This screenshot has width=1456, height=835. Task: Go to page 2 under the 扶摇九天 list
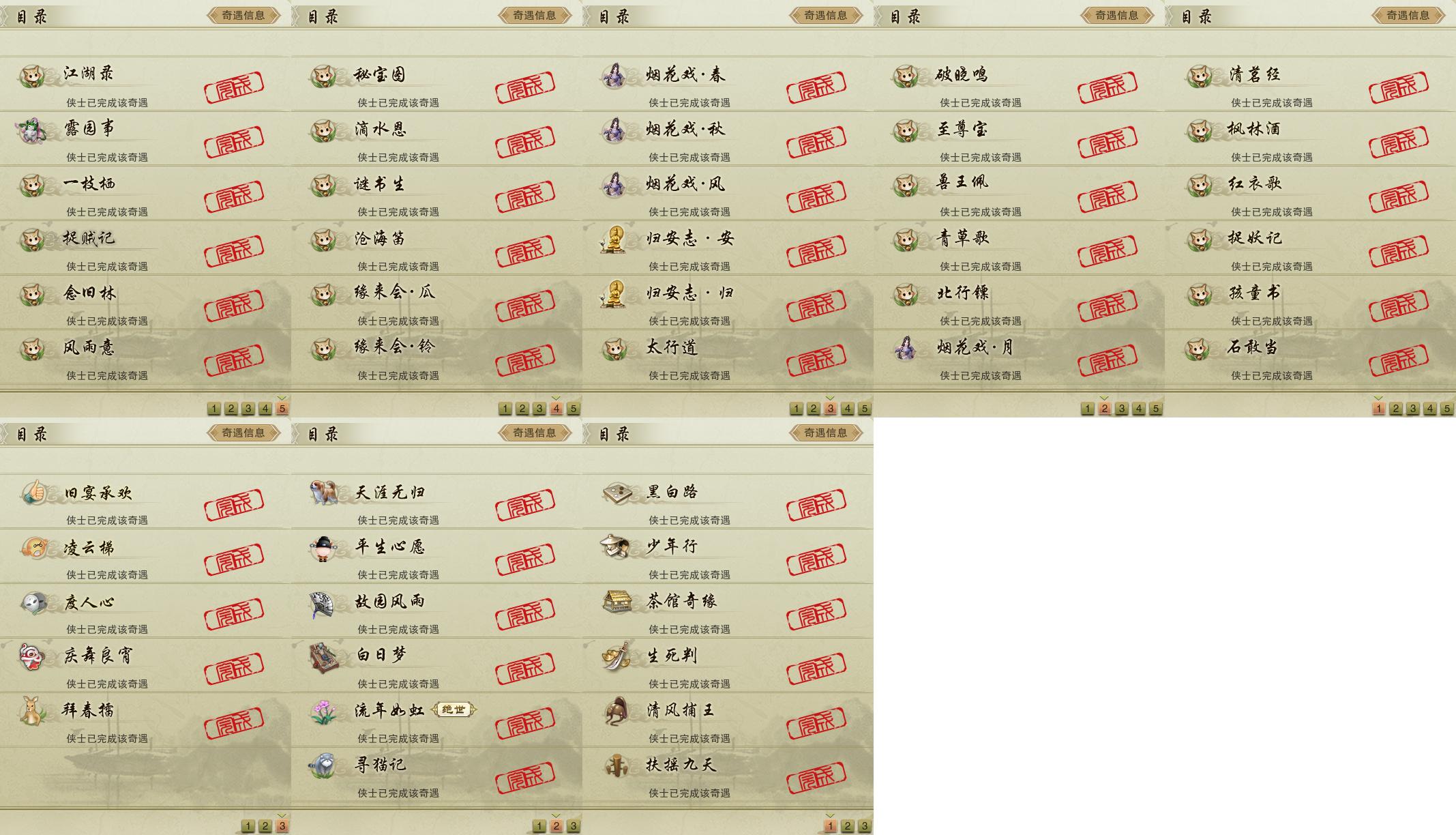click(x=848, y=826)
